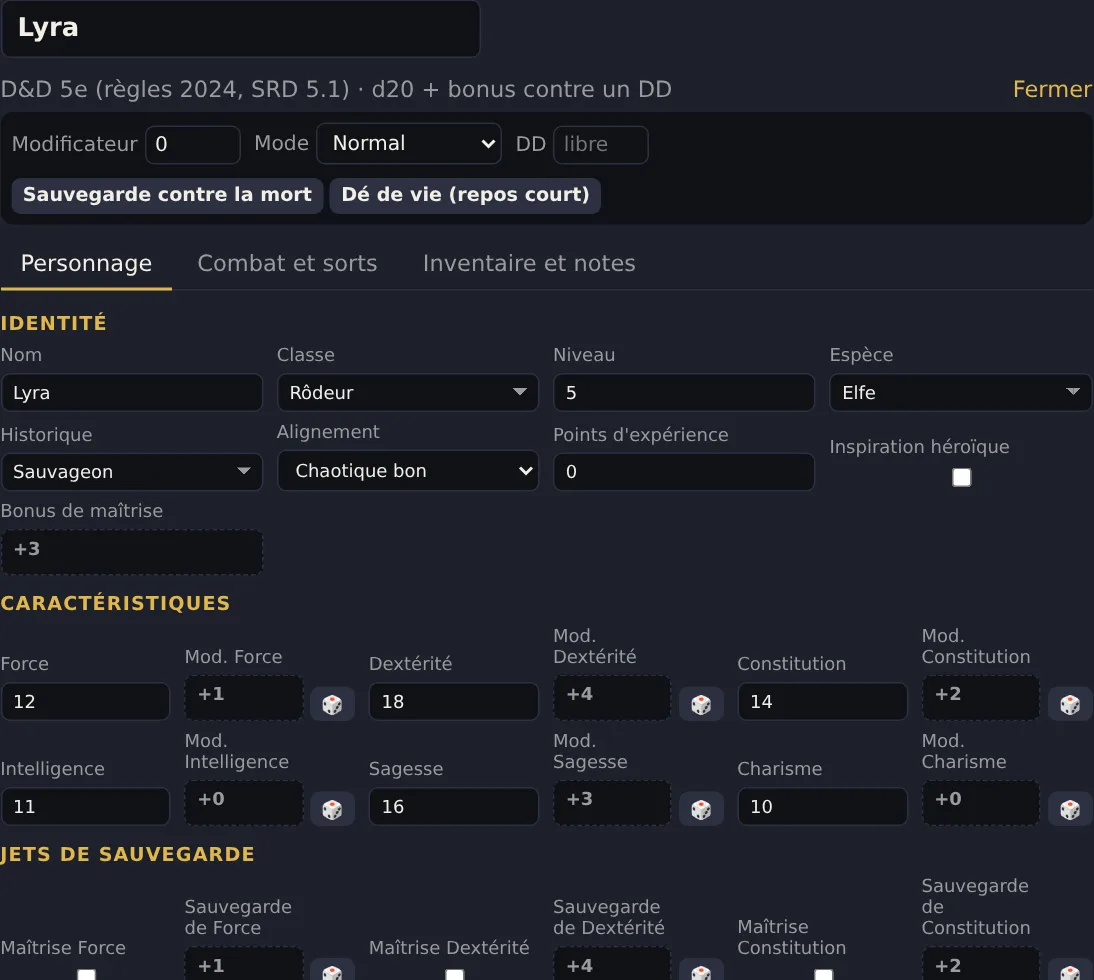This screenshot has height=980, width=1094.
Task: Roll the Sauvegarde de Force dice
Action: [332, 970]
